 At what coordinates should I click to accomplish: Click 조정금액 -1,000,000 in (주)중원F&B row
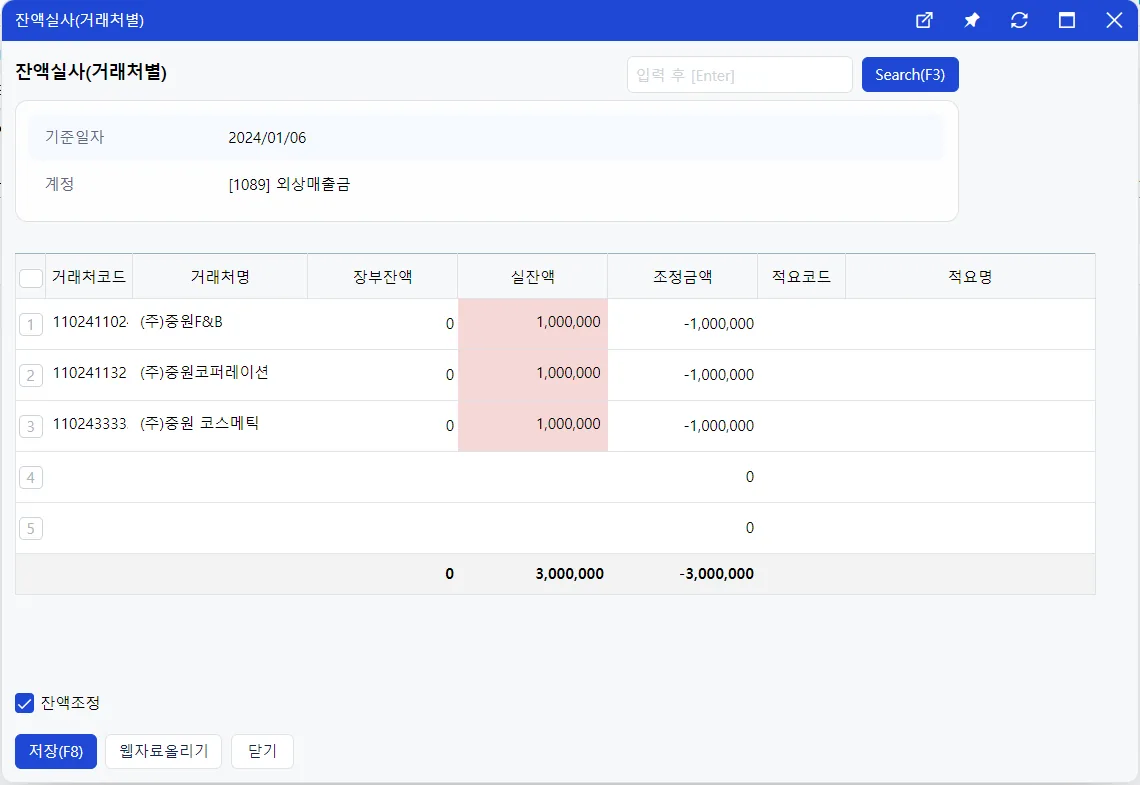(718, 324)
